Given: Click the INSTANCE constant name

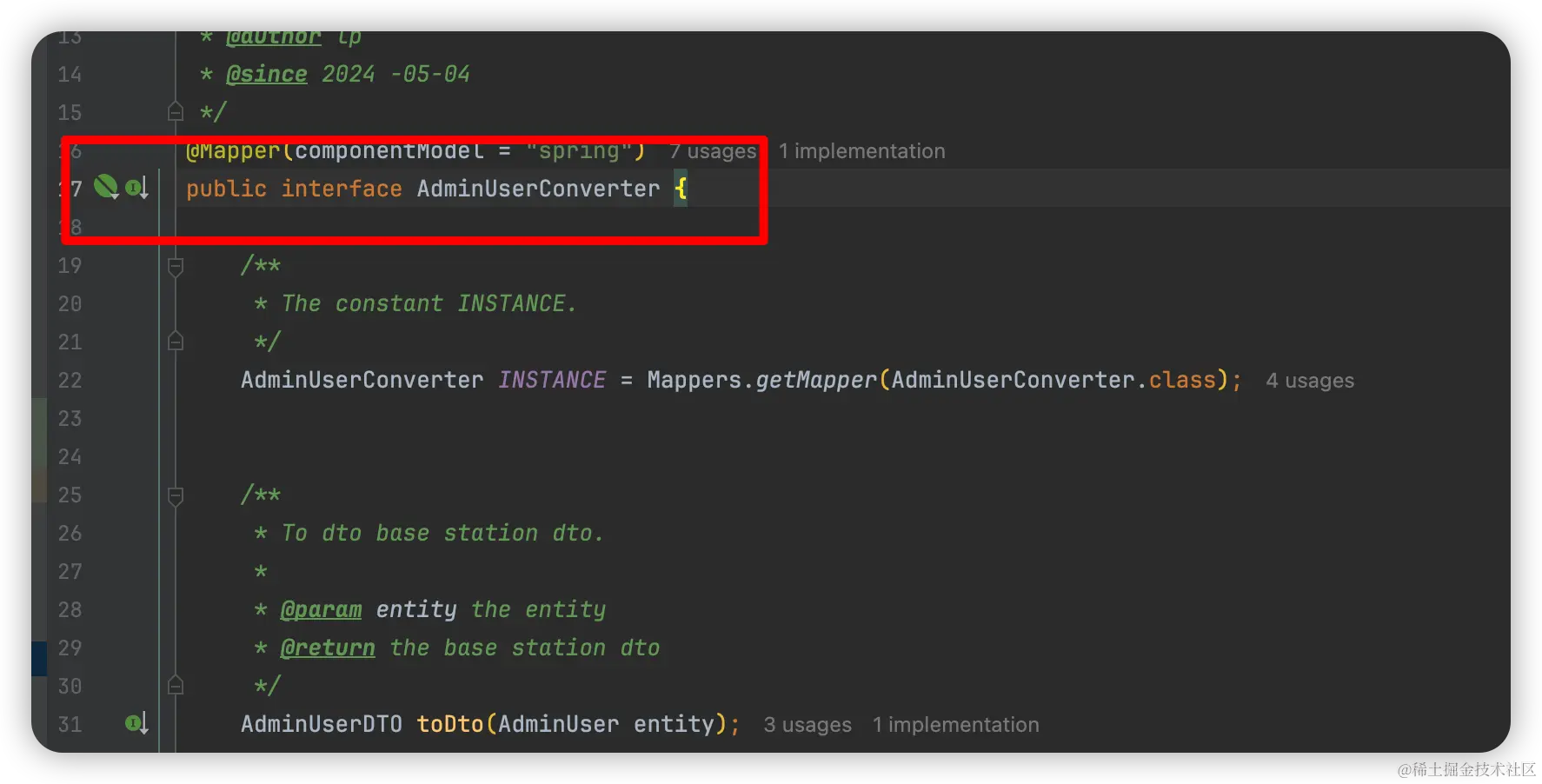Looking at the screenshot, I should [x=552, y=380].
